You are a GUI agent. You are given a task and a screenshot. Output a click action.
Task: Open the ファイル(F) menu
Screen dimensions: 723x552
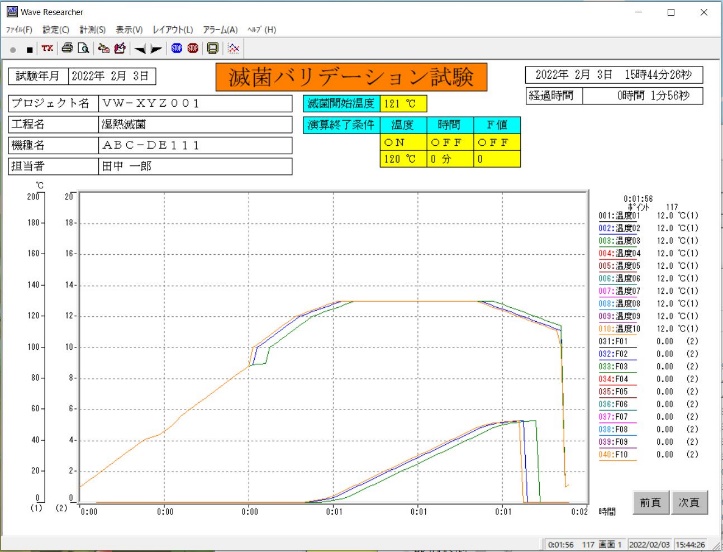pyautogui.click(x=19, y=30)
